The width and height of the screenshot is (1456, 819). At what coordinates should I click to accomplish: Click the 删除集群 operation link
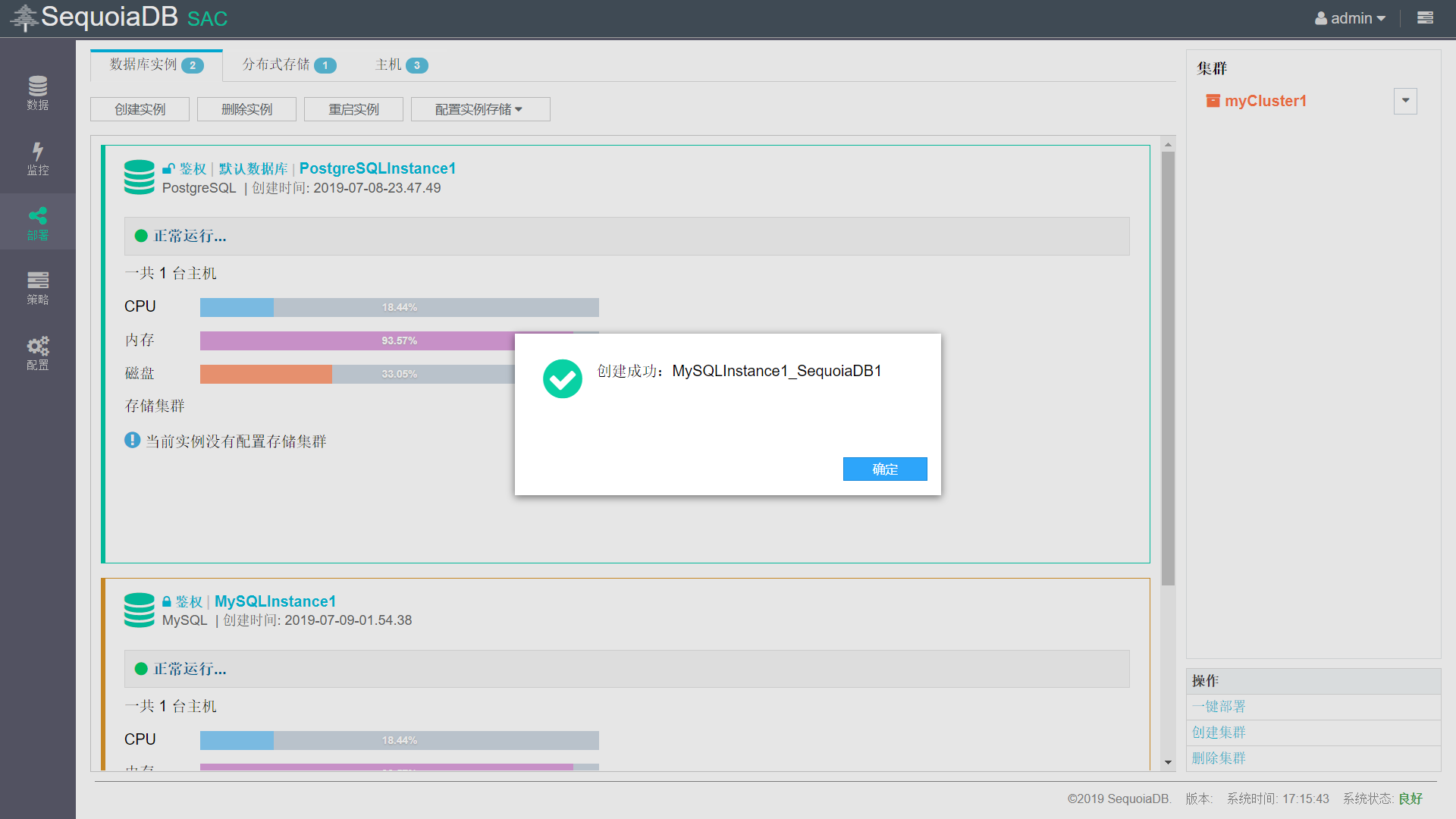pyautogui.click(x=1218, y=758)
